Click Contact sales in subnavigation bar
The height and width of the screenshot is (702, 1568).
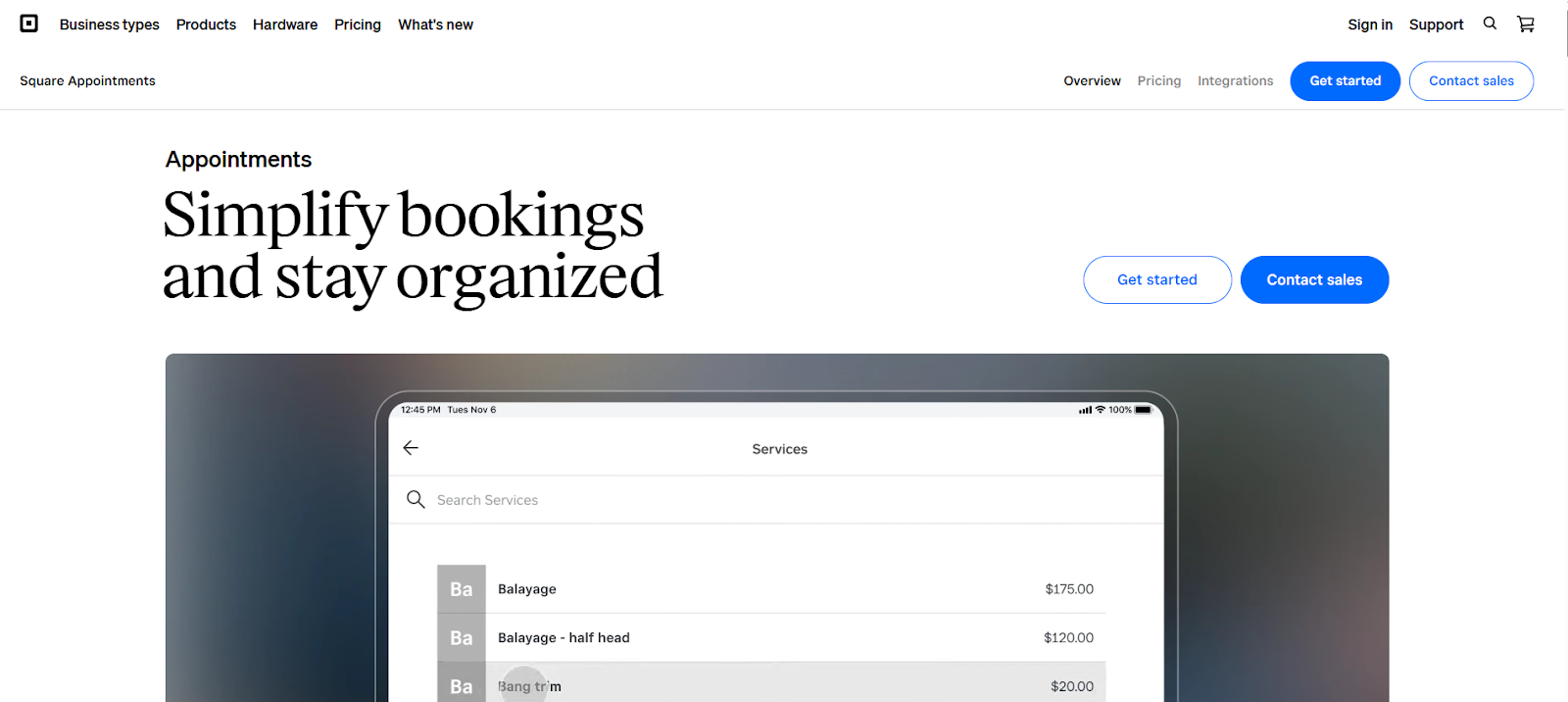click(x=1471, y=80)
